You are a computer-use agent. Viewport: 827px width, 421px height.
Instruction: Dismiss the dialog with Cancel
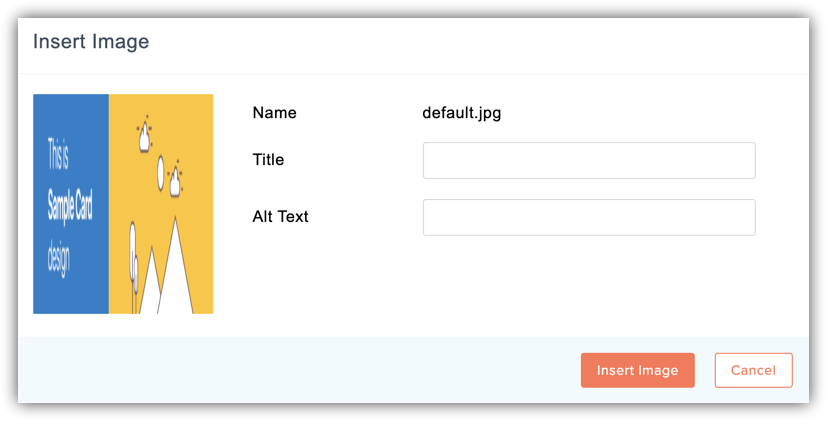(754, 370)
